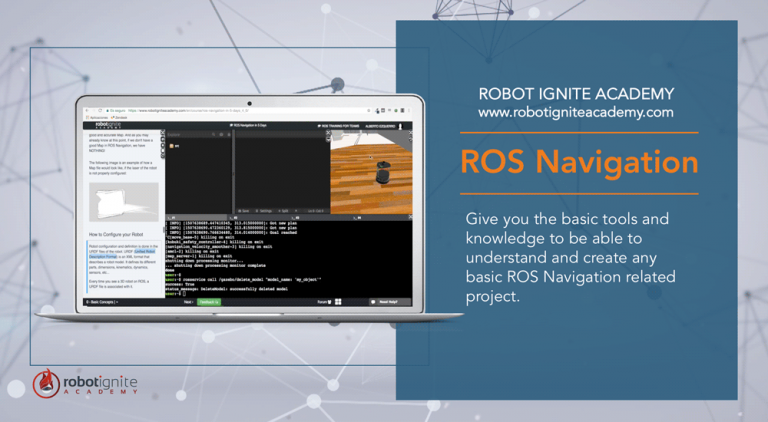Click the map example image in the notebook

[124, 203]
